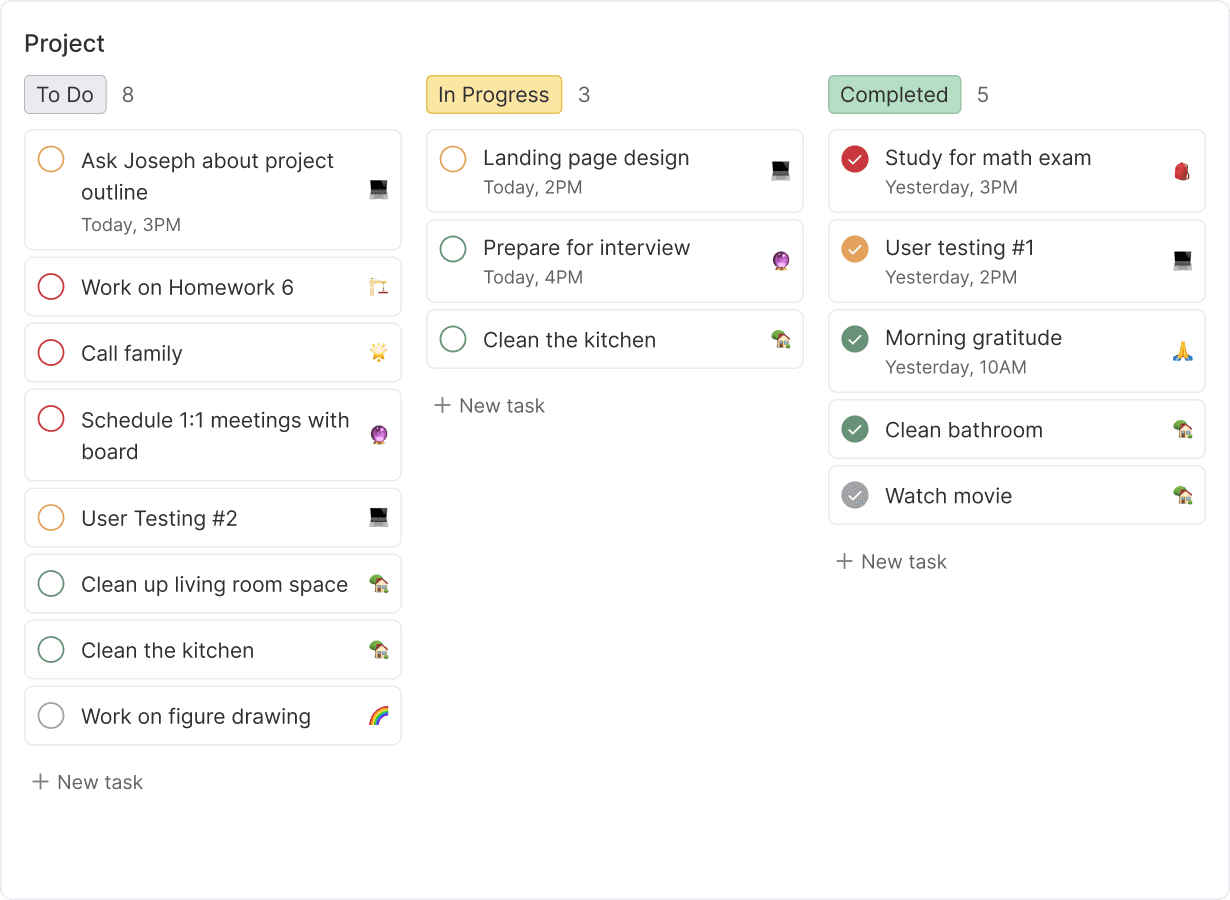Uncheck the Clean bathroom completed checkbox
This screenshot has height=900, width=1230.
tap(855, 430)
